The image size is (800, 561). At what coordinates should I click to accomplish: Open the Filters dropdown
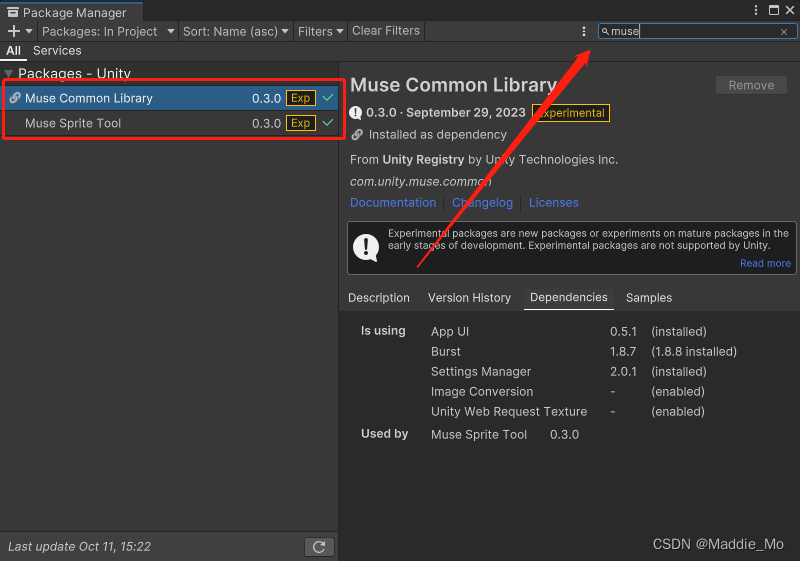pyautogui.click(x=320, y=32)
